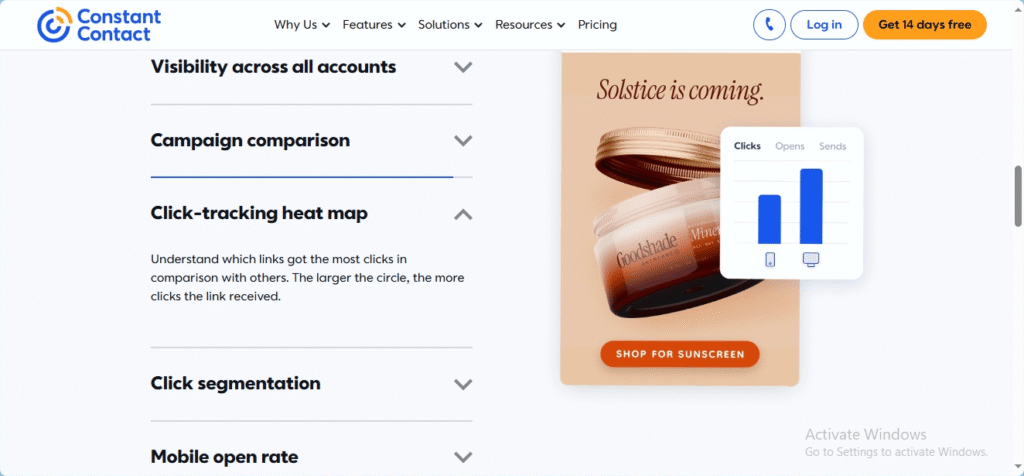Click the phone call icon button
Viewport: 1024px width, 476px height.
[x=769, y=25]
